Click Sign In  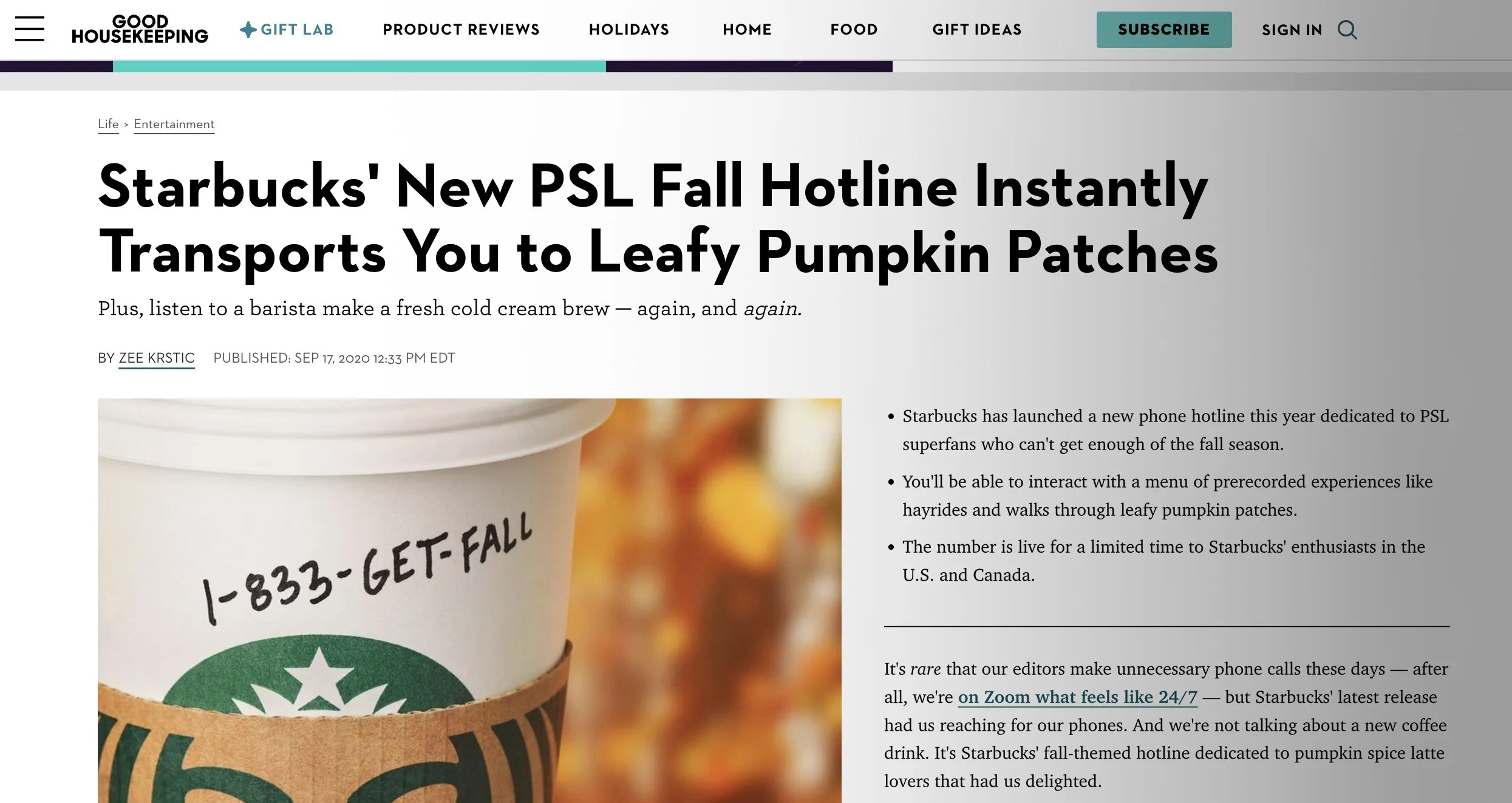[x=1292, y=30]
